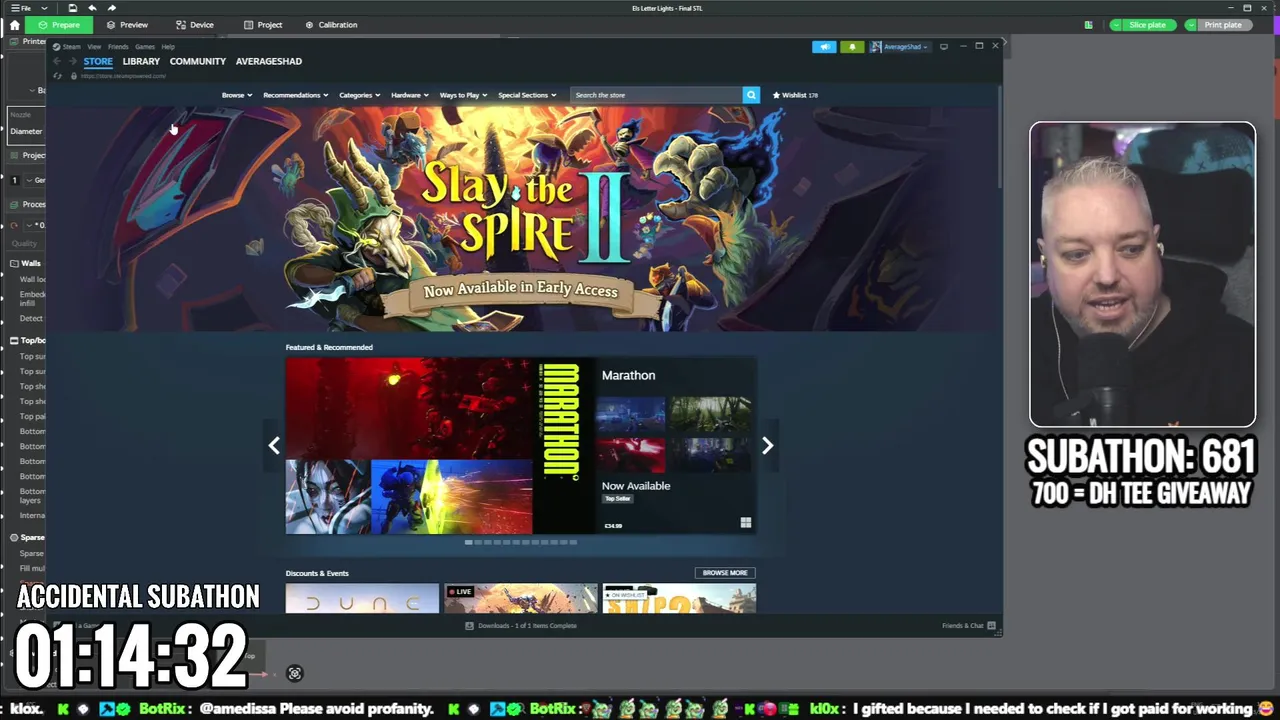The width and height of the screenshot is (1280, 720).
Task: Go to the Steam STORE section
Action: click(x=98, y=61)
